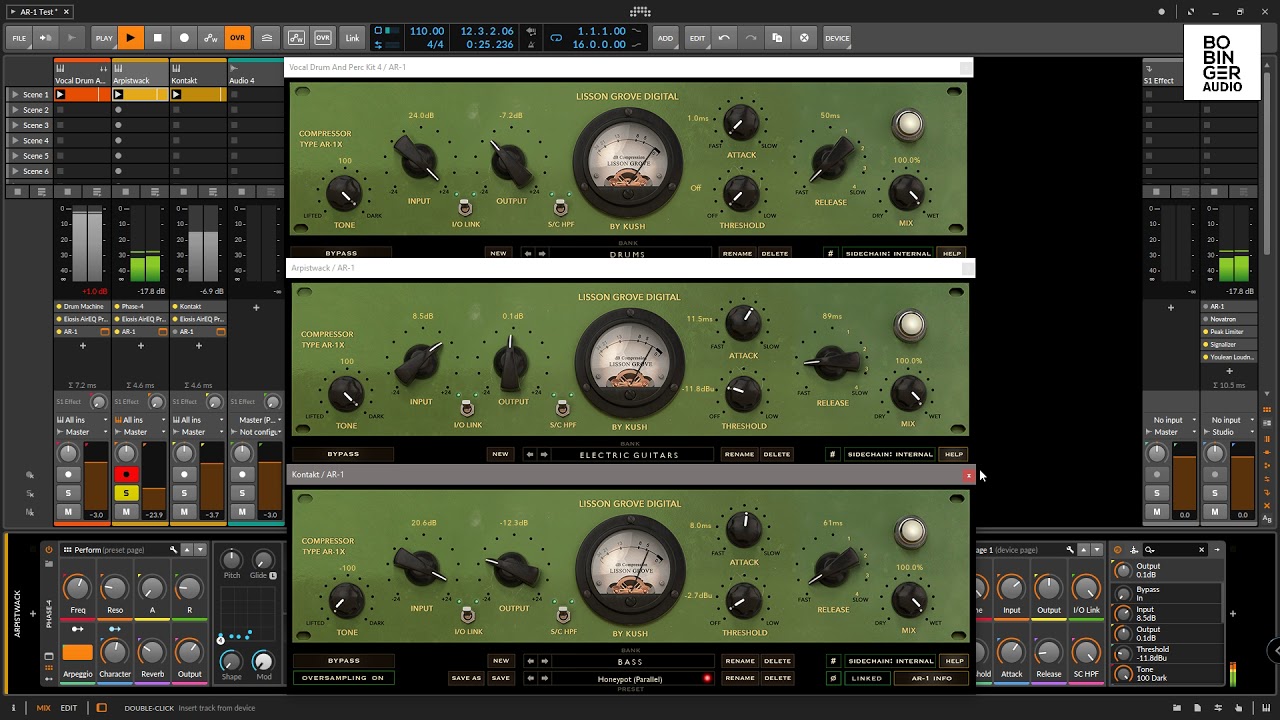Screen dimensions: 1280x720
Task: Add a device to the Kontakt track chain
Action: click(198, 346)
